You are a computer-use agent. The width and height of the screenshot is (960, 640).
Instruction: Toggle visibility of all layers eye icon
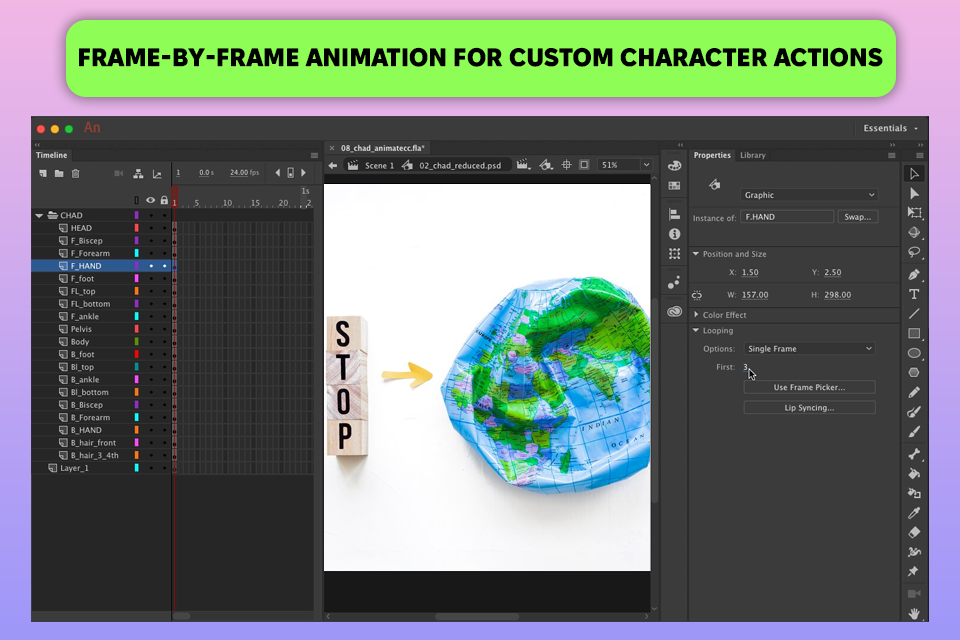pos(150,200)
